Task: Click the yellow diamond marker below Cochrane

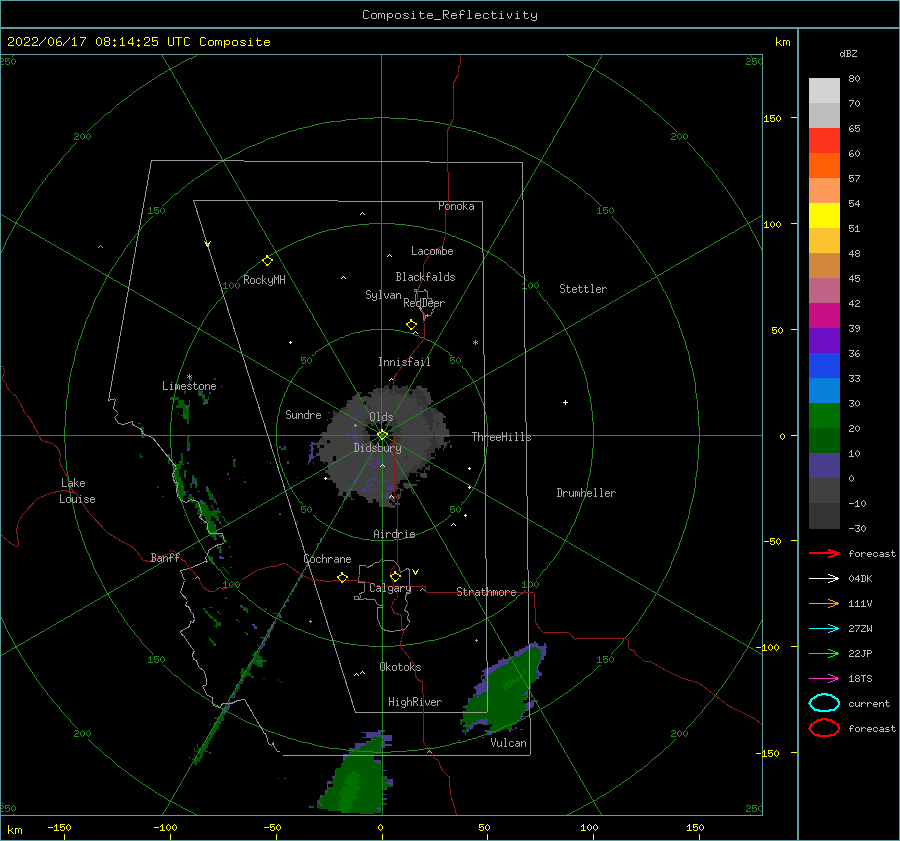Action: 342,577
